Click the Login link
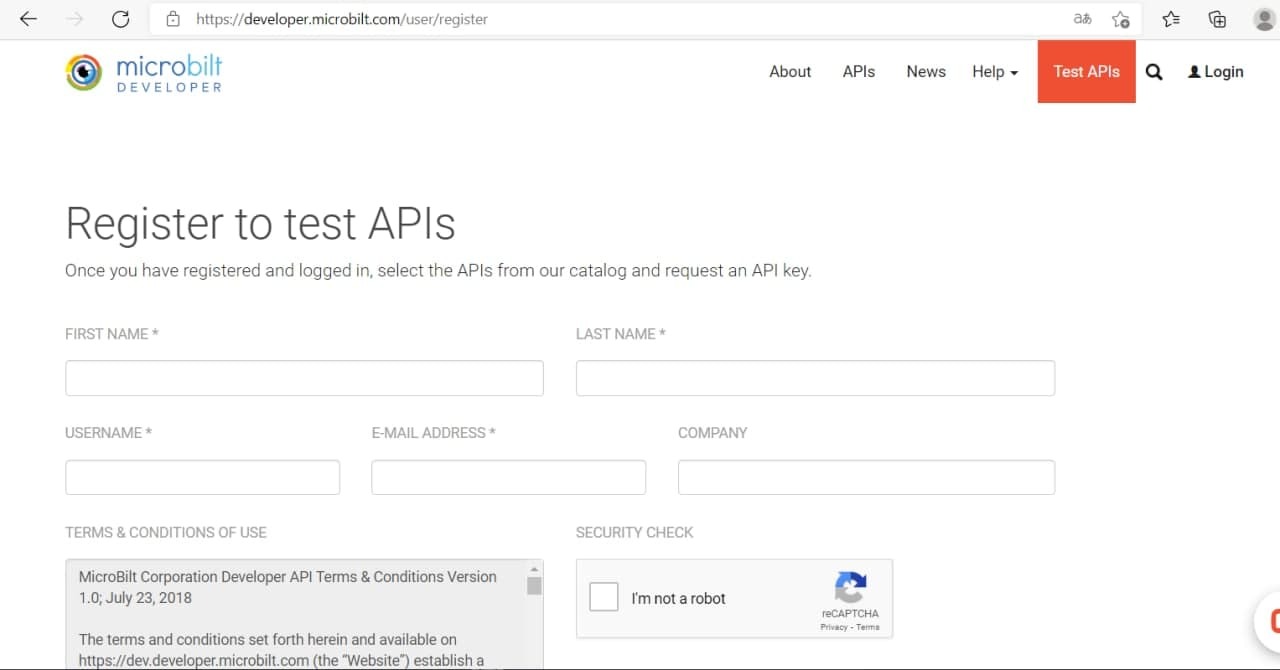 (1216, 72)
